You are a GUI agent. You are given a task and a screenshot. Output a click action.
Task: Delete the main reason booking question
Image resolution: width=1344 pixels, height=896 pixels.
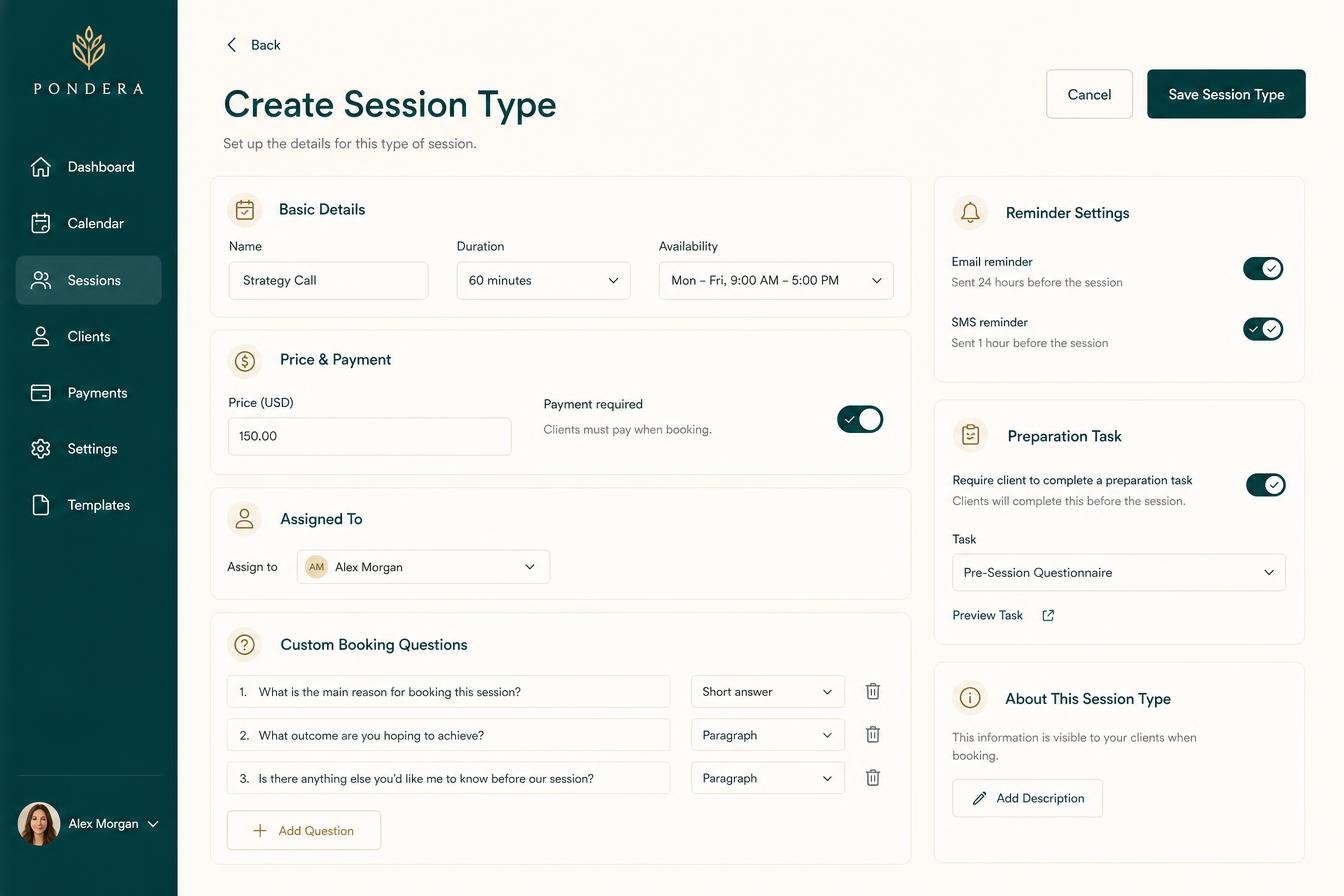coord(873,691)
